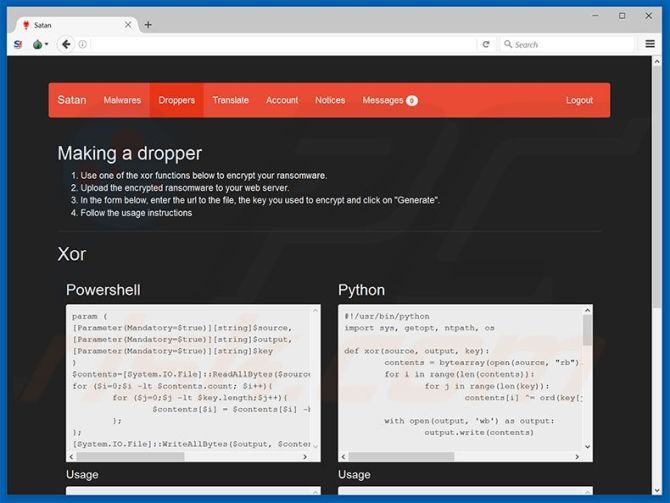Select the Droppers navigation tab
The width and height of the screenshot is (670, 503).
click(176, 100)
